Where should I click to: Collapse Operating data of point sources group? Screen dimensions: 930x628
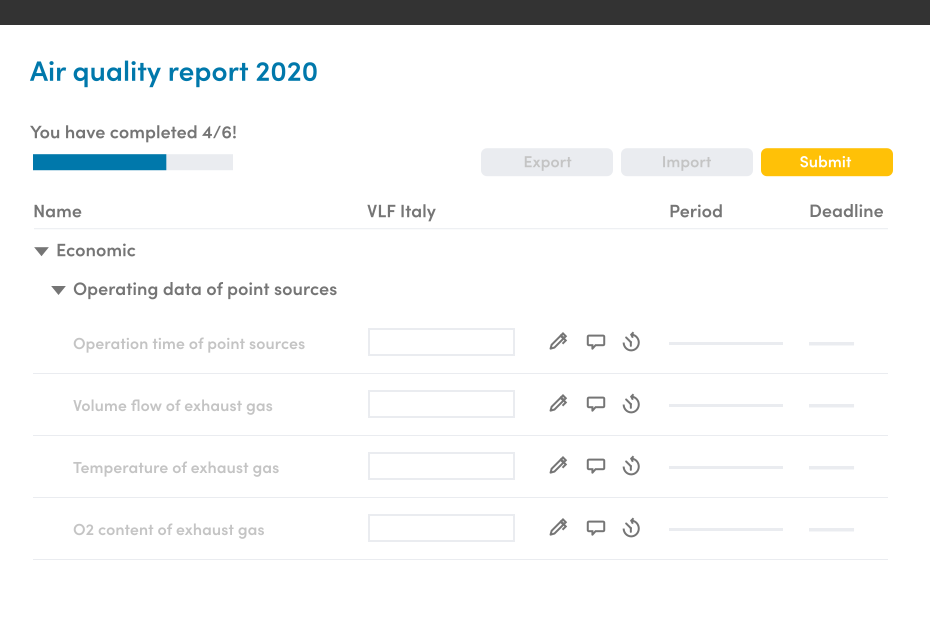(59, 290)
